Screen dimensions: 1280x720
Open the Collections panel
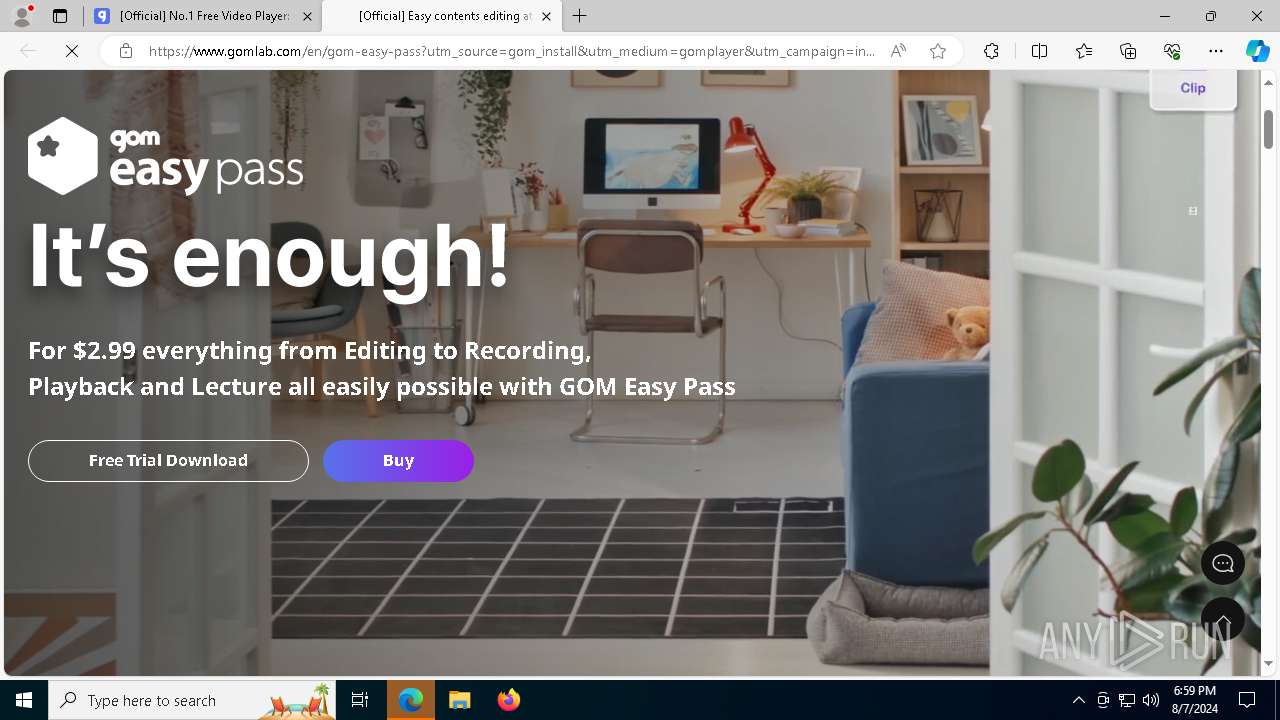[1128, 51]
